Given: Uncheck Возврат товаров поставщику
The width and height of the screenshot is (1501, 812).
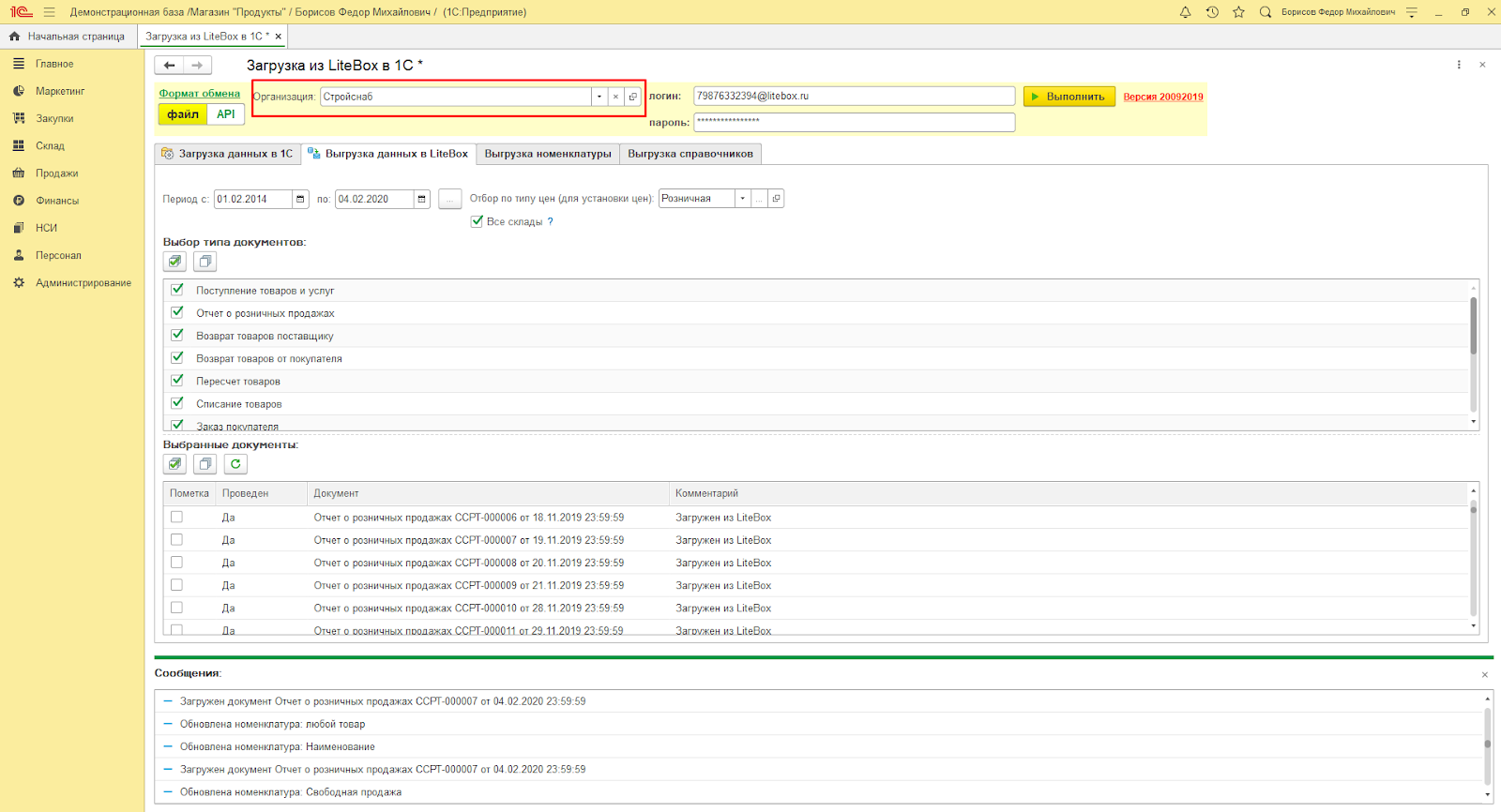Looking at the screenshot, I should pyautogui.click(x=176, y=335).
